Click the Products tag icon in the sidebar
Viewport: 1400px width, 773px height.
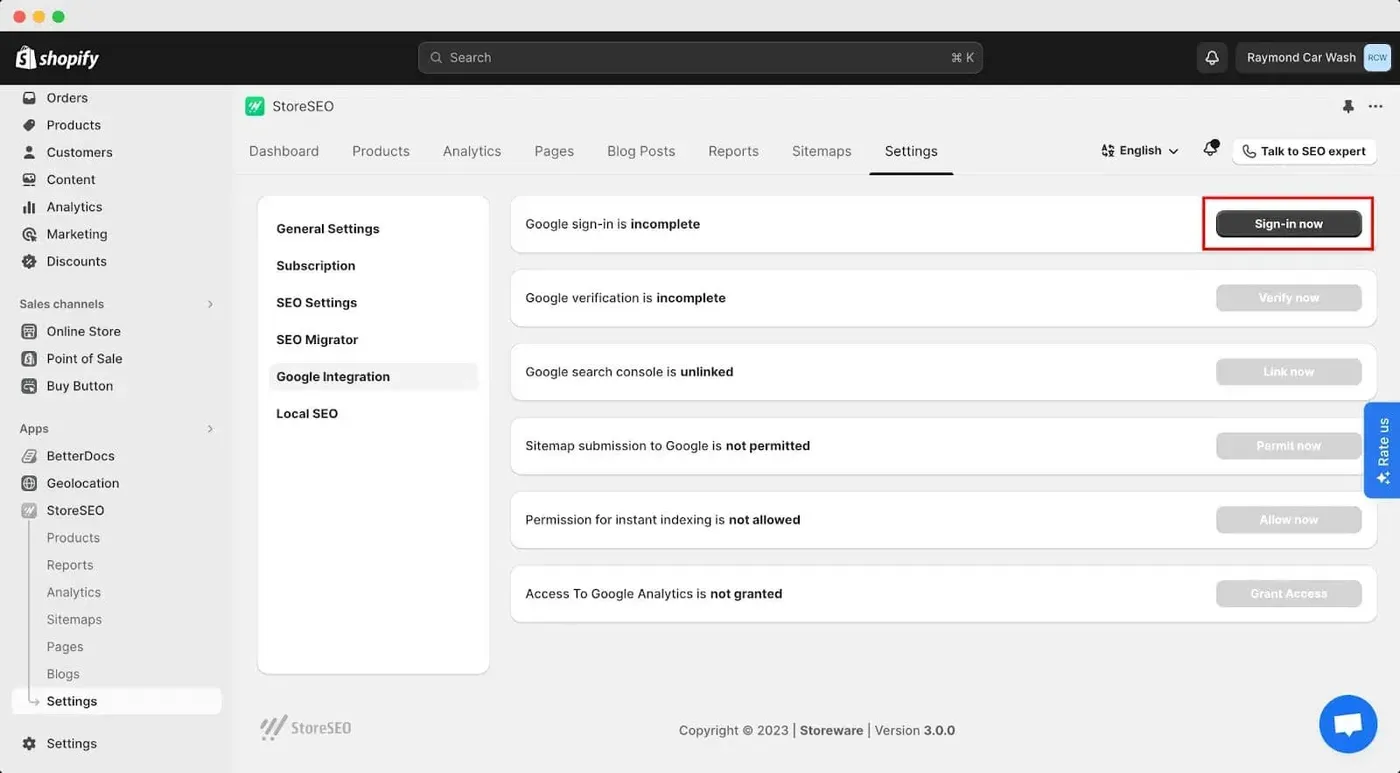point(29,125)
